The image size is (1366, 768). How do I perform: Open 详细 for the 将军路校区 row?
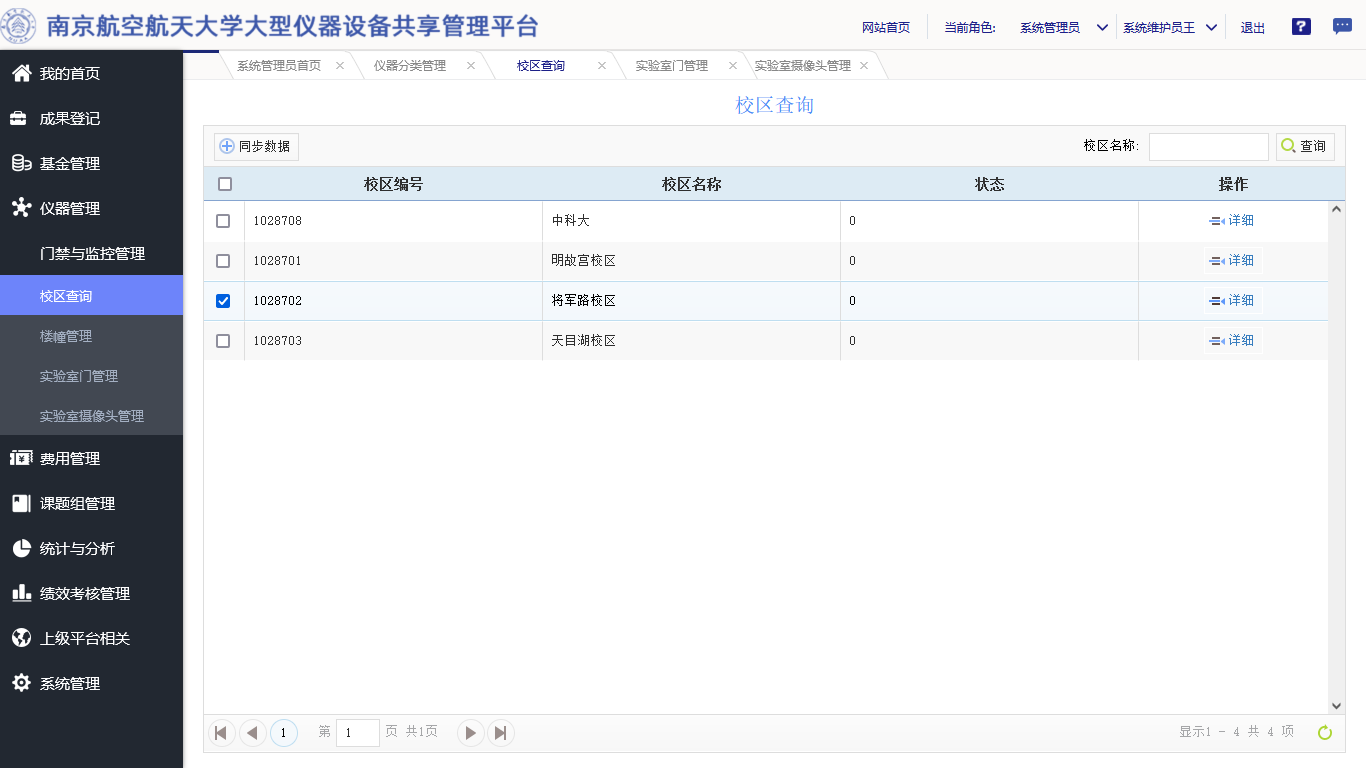pos(1232,300)
